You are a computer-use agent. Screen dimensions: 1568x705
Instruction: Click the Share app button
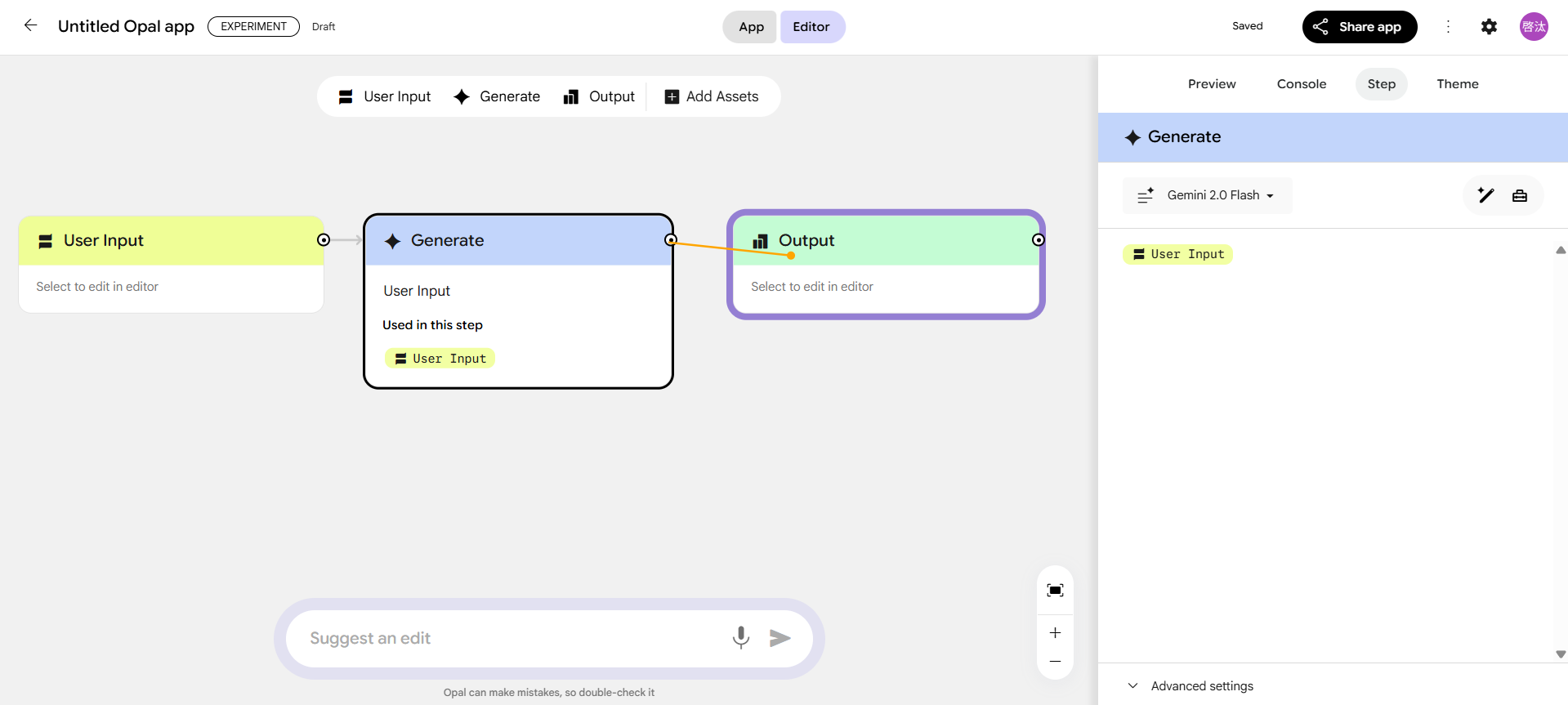1359,27
